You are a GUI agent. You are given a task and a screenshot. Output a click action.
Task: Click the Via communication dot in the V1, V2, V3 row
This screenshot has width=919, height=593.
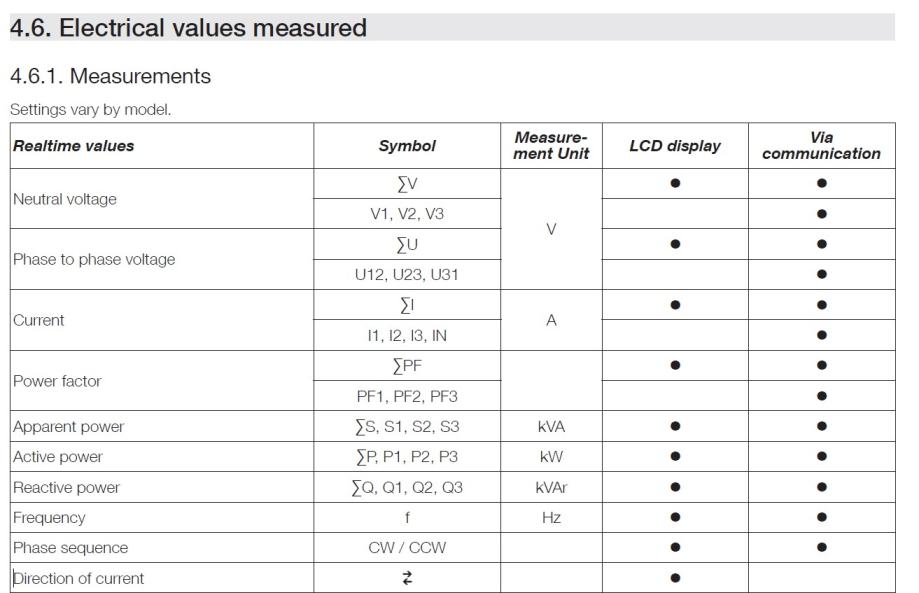821,214
